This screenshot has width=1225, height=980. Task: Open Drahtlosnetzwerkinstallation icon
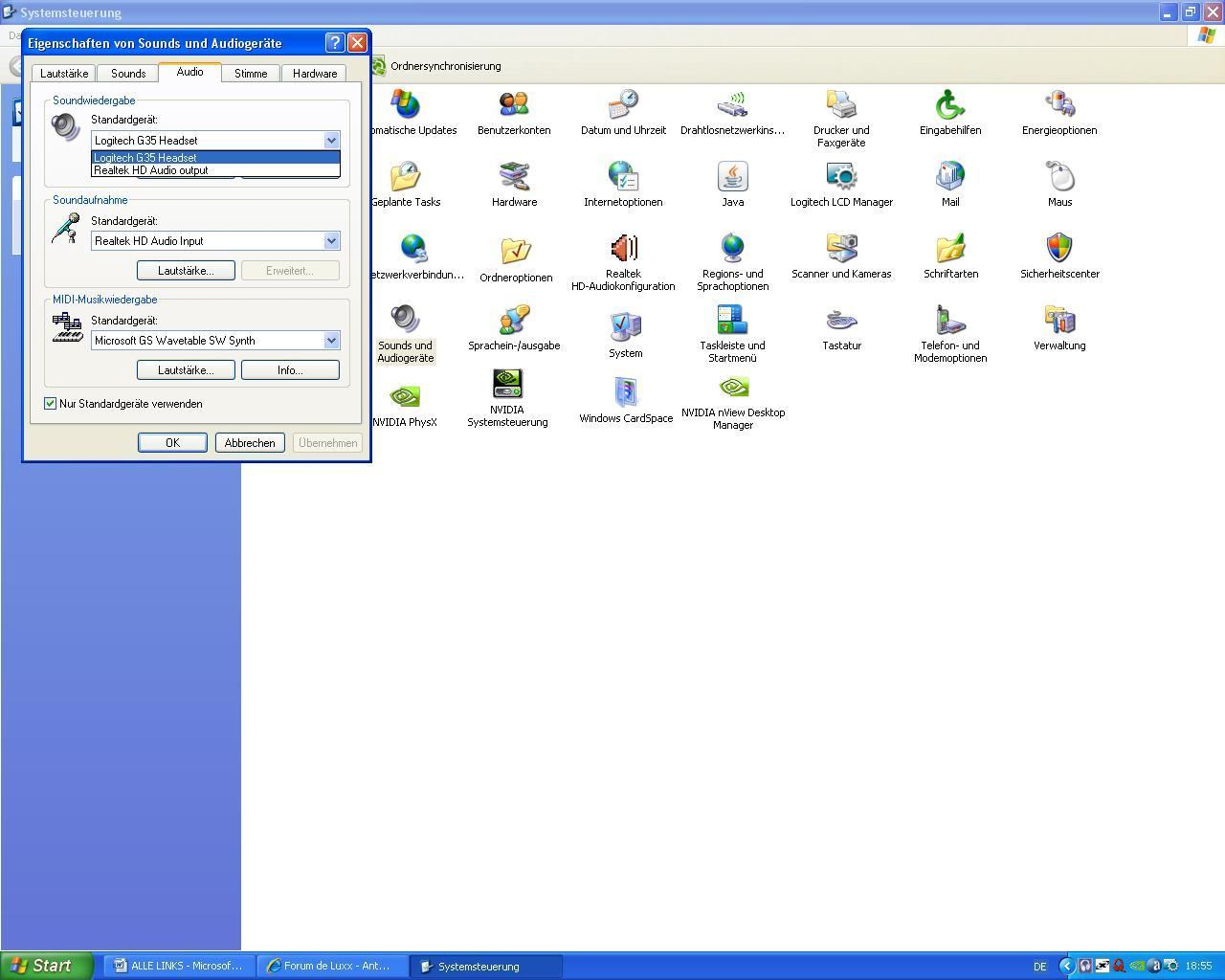coord(732,113)
